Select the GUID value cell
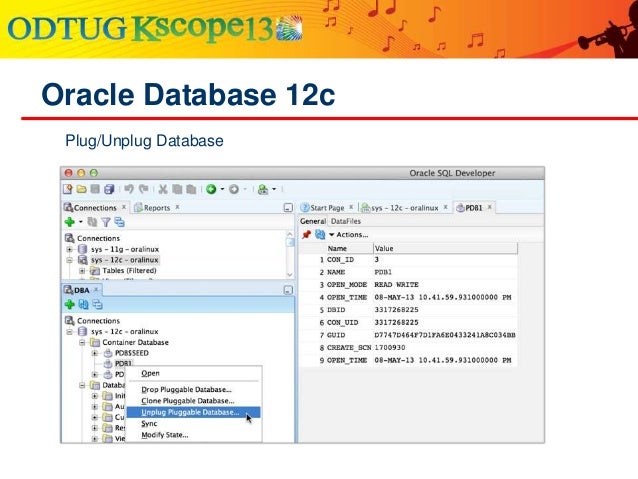This screenshot has width=638, height=479. 445,335
